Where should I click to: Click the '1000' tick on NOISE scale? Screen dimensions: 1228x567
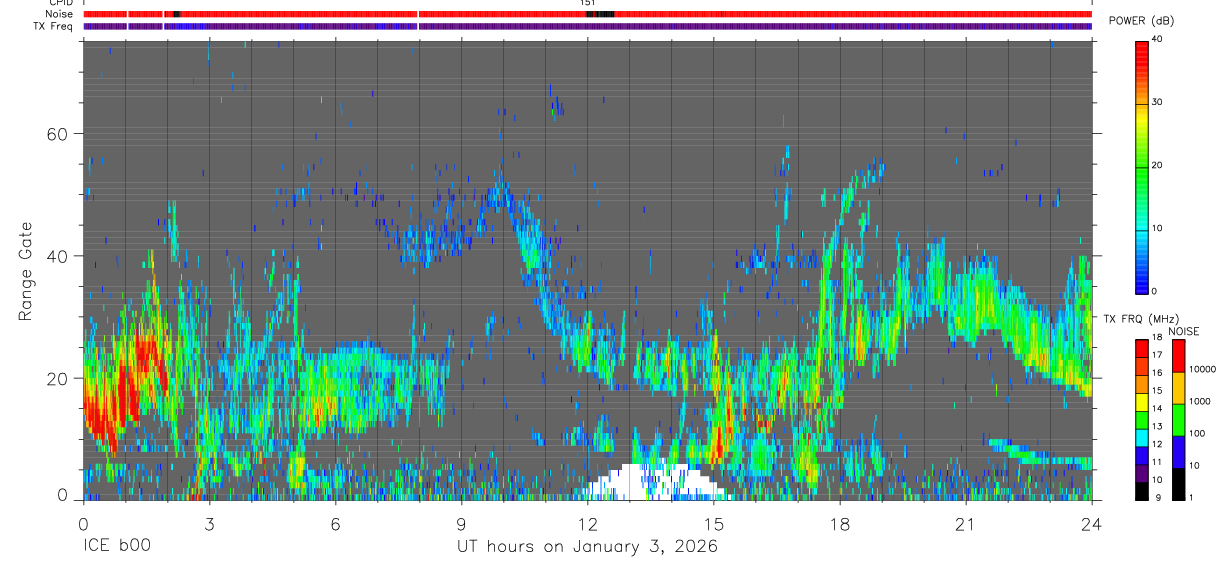coord(1199,401)
